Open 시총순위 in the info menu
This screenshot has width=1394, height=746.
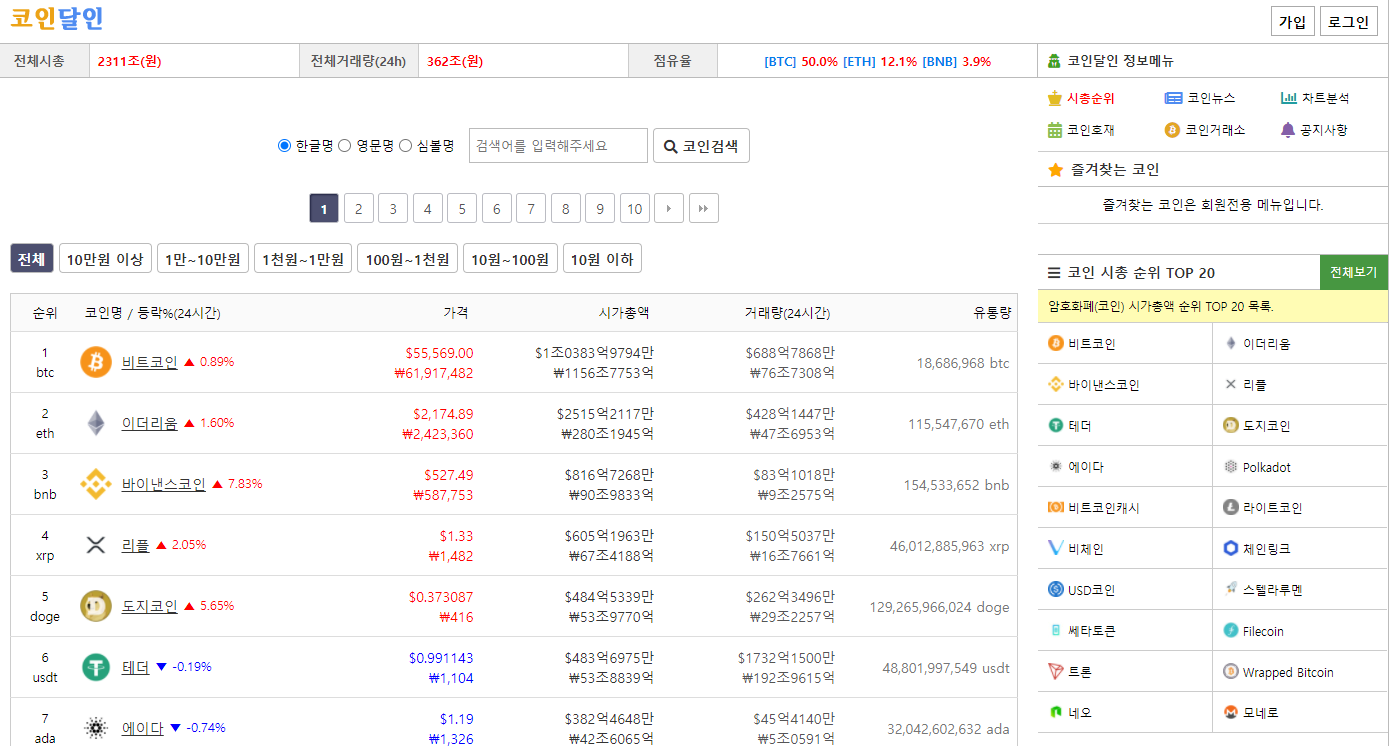[1091, 98]
